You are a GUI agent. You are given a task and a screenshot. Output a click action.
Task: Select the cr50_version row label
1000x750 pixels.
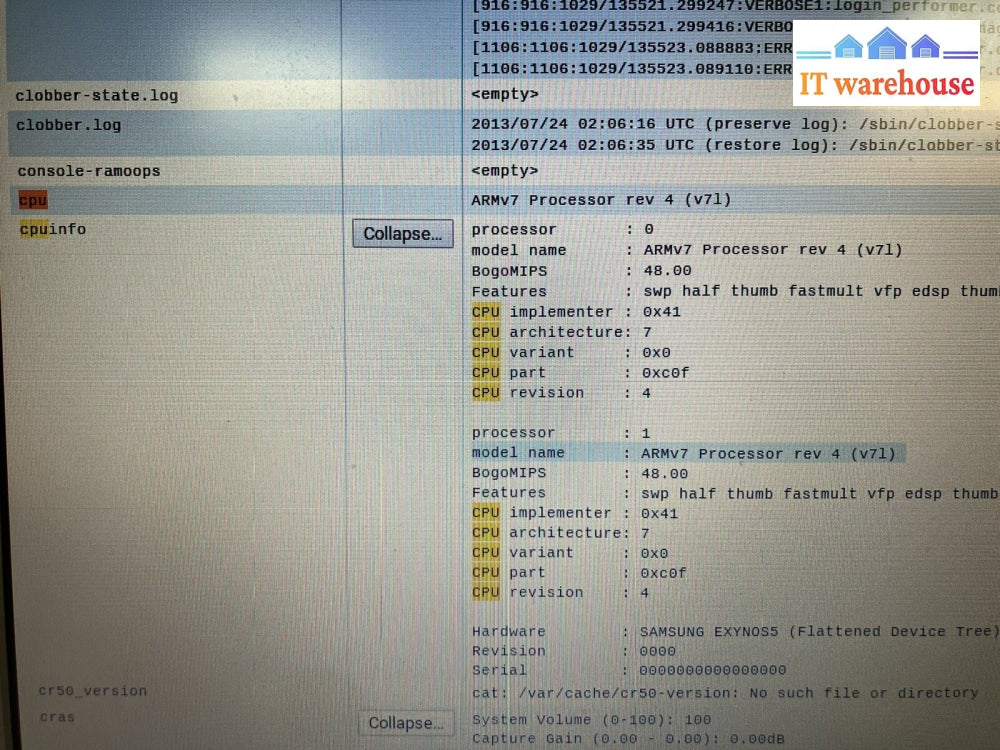point(92,691)
